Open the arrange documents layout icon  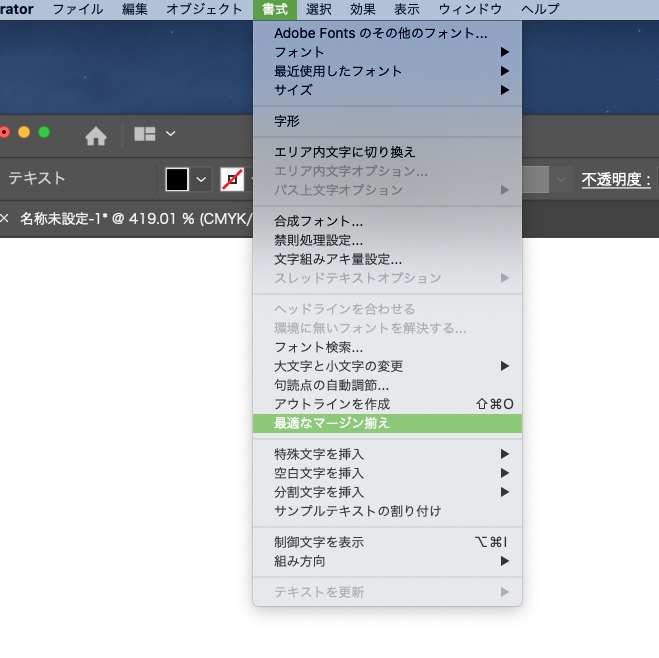pos(145,134)
